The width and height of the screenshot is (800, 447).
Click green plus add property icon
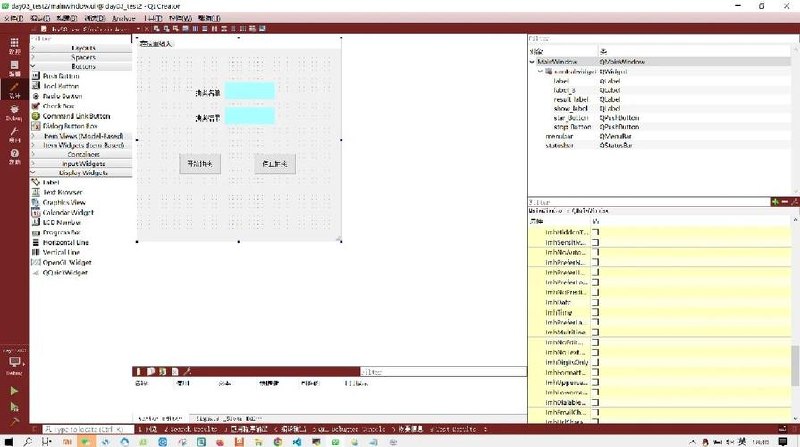(775, 202)
